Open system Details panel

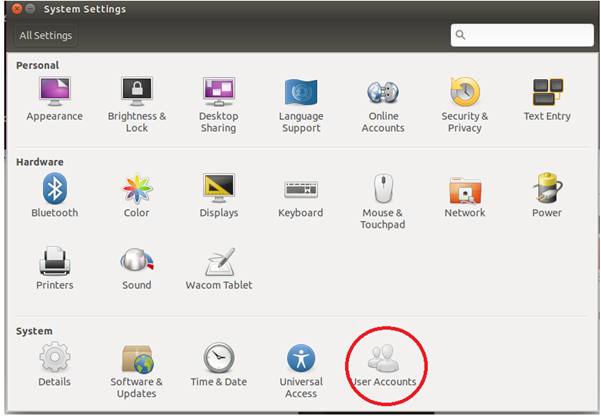point(54,364)
